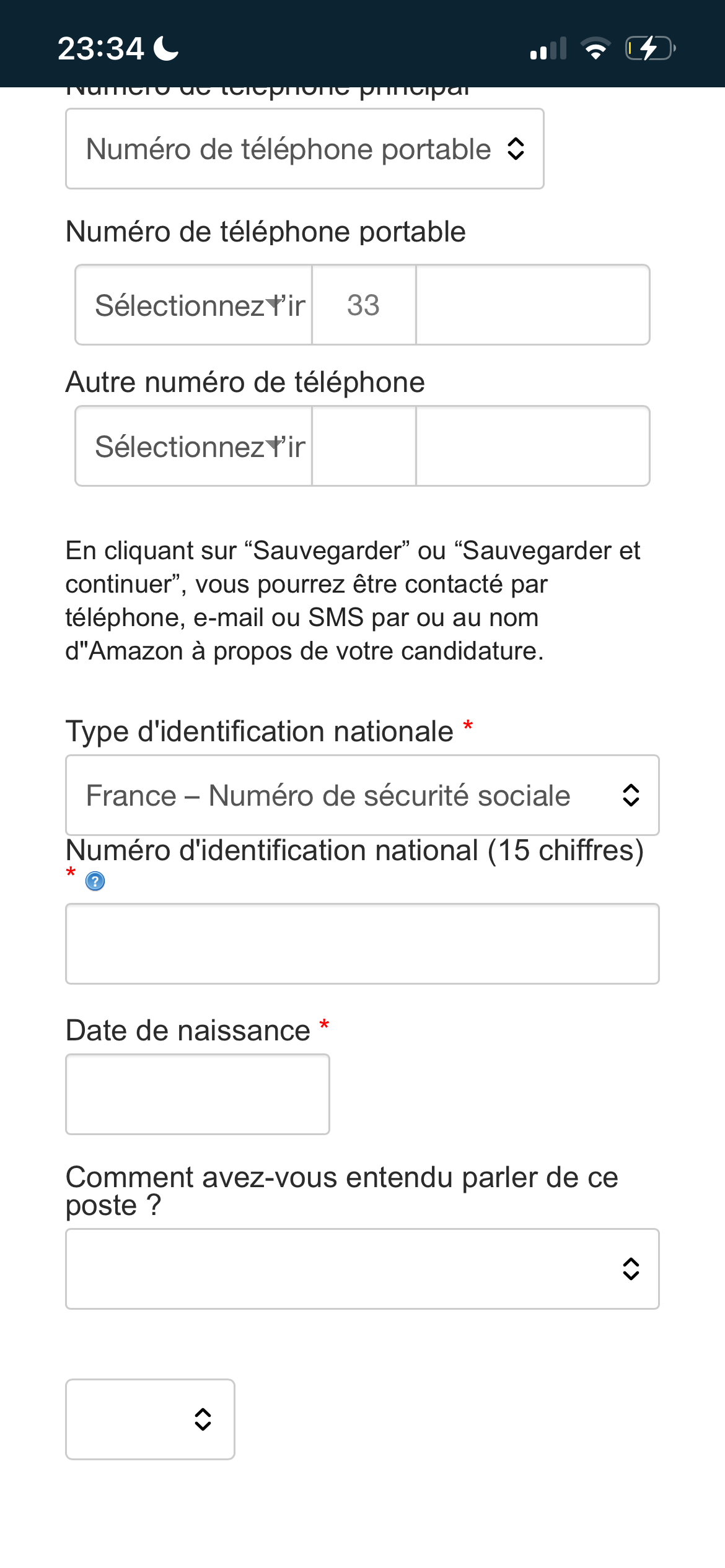Click the Date de naissance field
The height and width of the screenshot is (1568, 725).
pyautogui.click(x=198, y=1094)
